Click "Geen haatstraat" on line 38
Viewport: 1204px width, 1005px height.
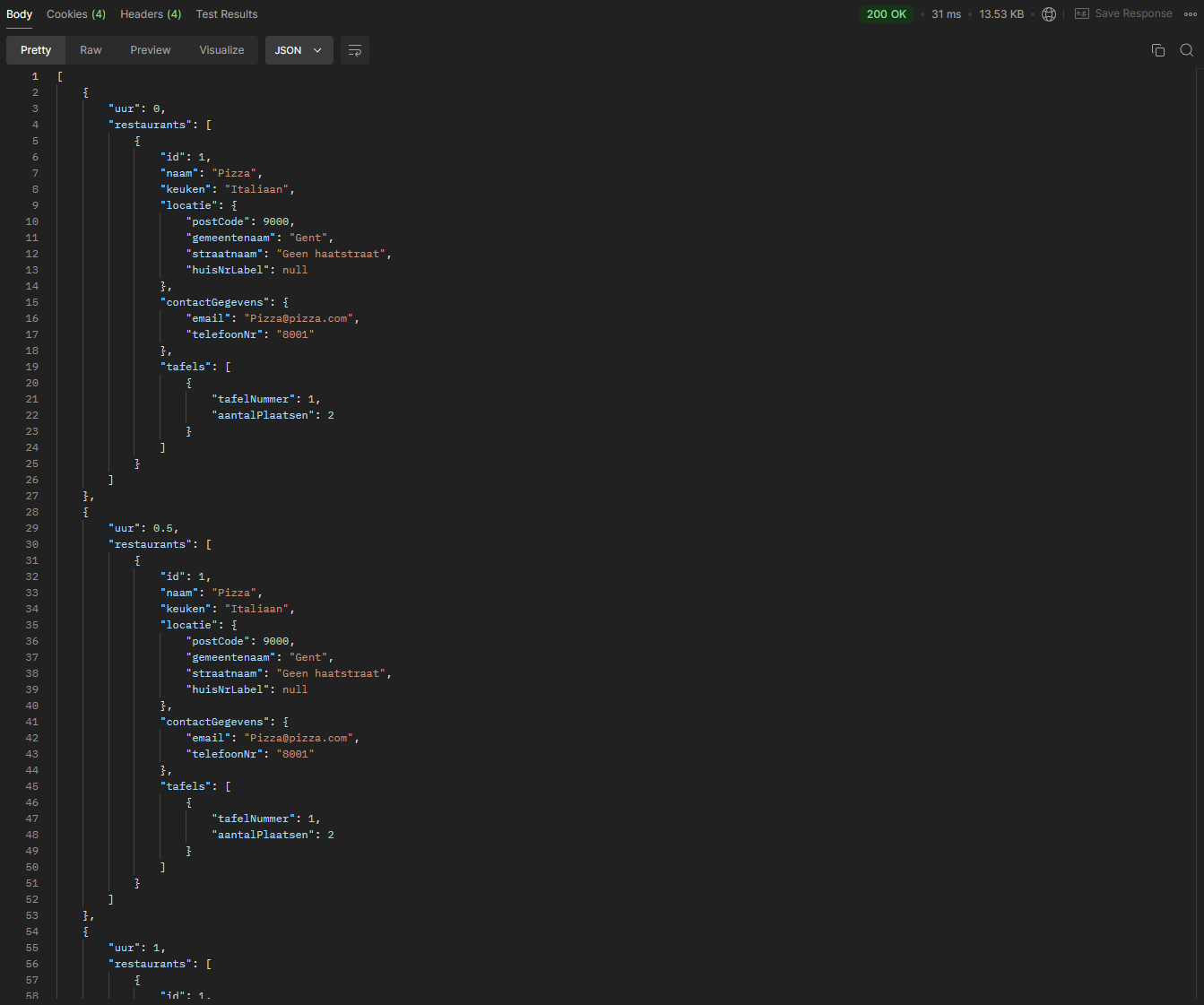point(331,673)
